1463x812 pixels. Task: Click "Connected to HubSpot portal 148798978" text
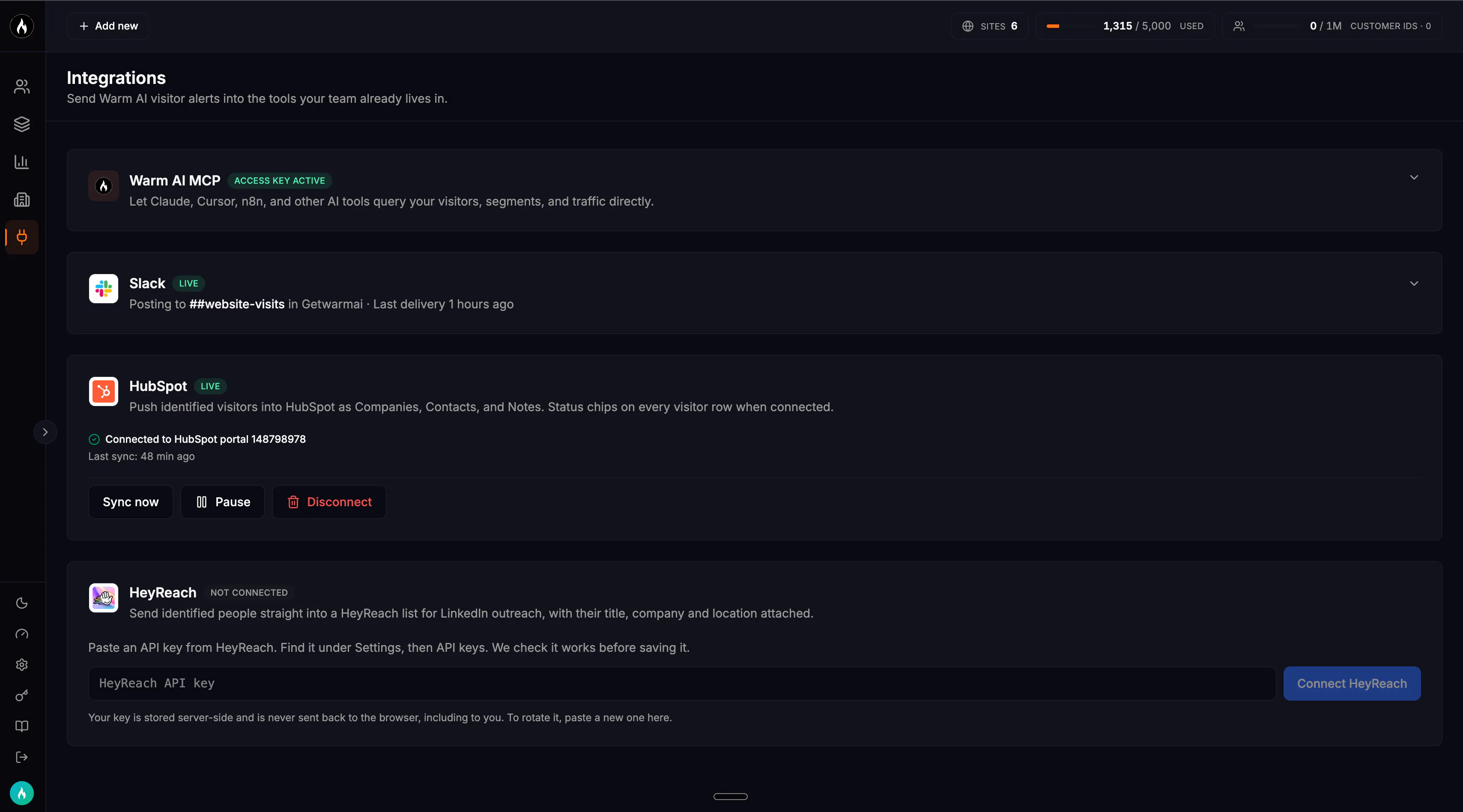coord(206,439)
